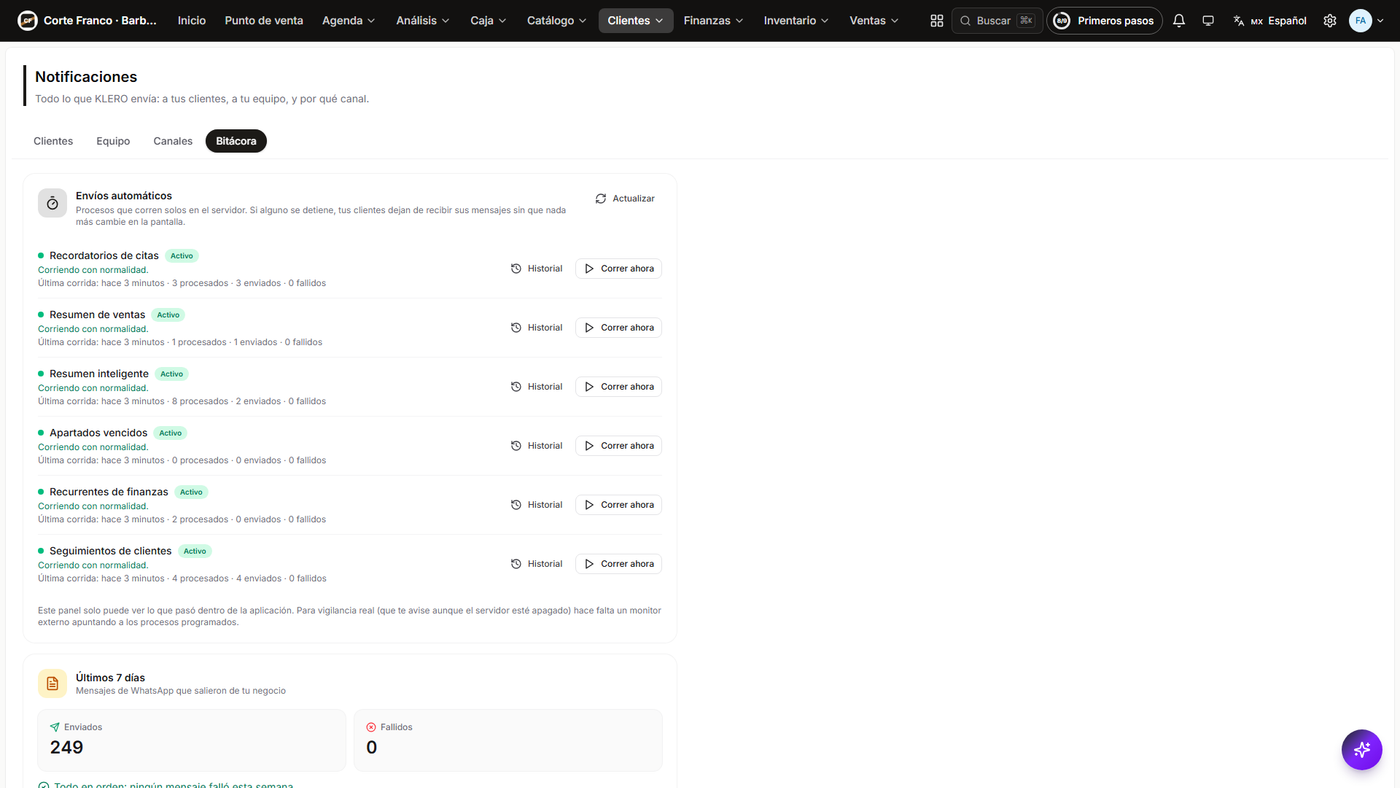Open Historial for Resumen de ventas
The width and height of the screenshot is (1400, 788).
pos(536,327)
